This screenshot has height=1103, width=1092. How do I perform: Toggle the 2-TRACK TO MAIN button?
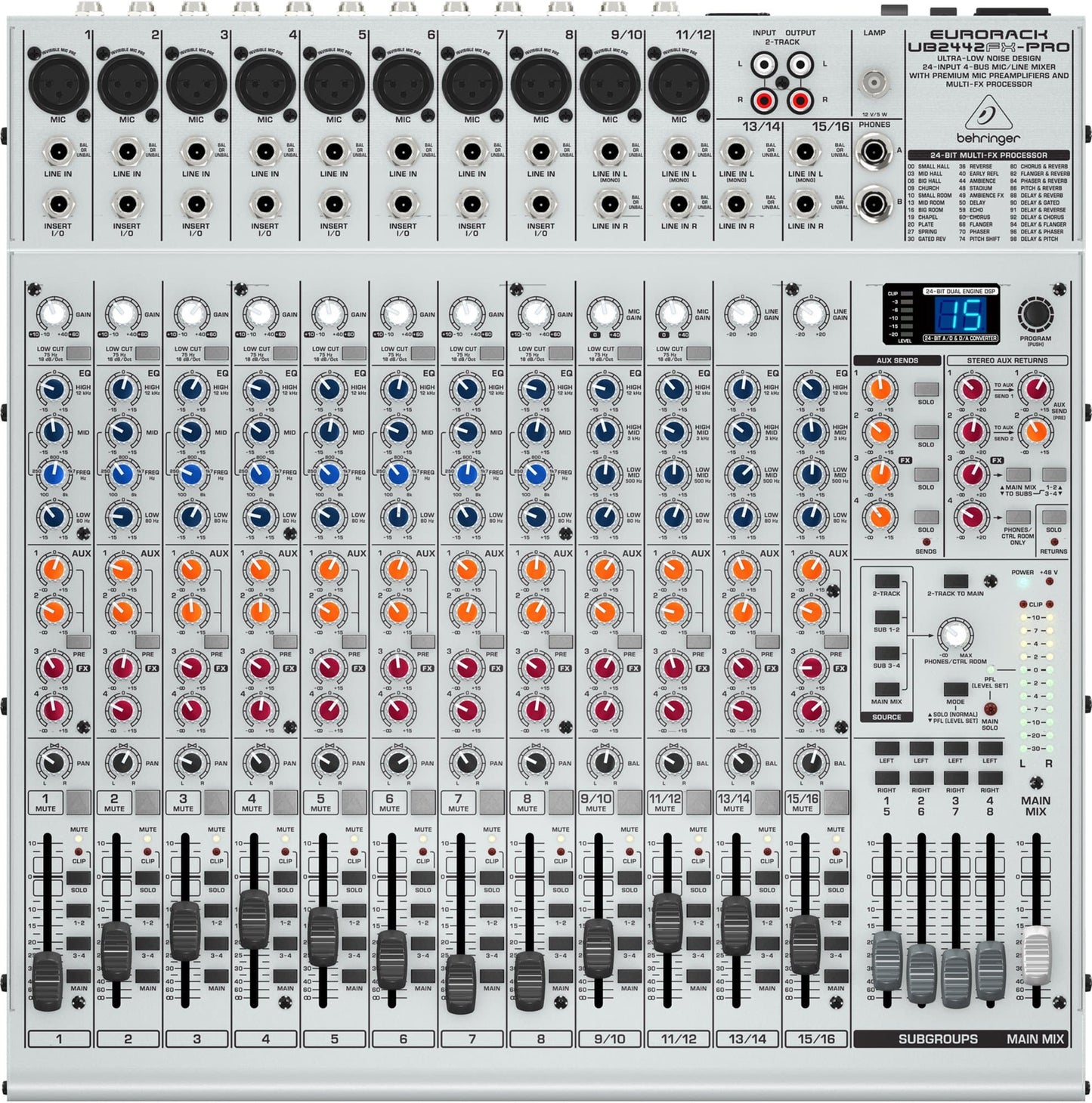[x=955, y=581]
